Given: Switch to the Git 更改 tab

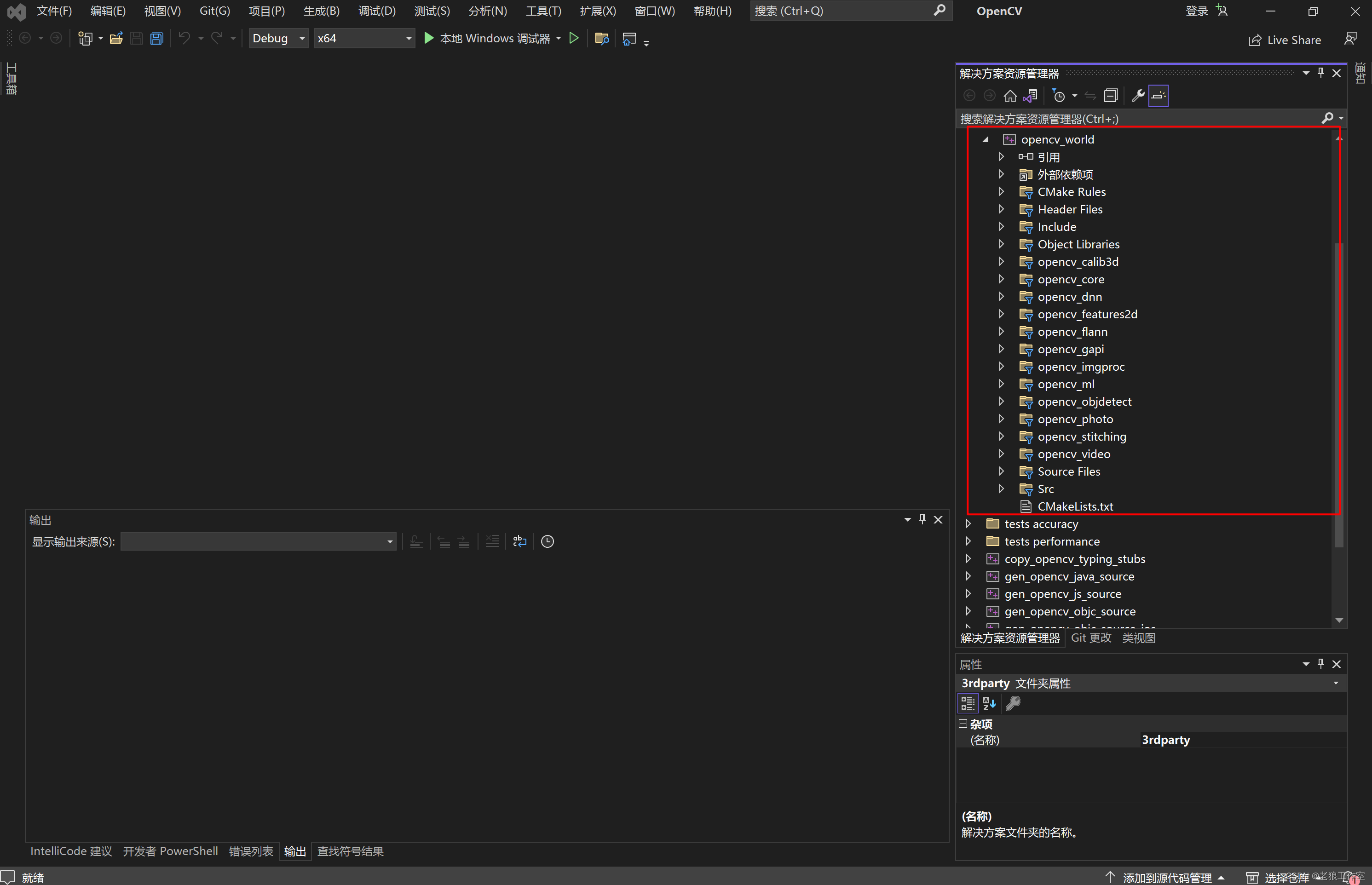Looking at the screenshot, I should click(x=1091, y=638).
